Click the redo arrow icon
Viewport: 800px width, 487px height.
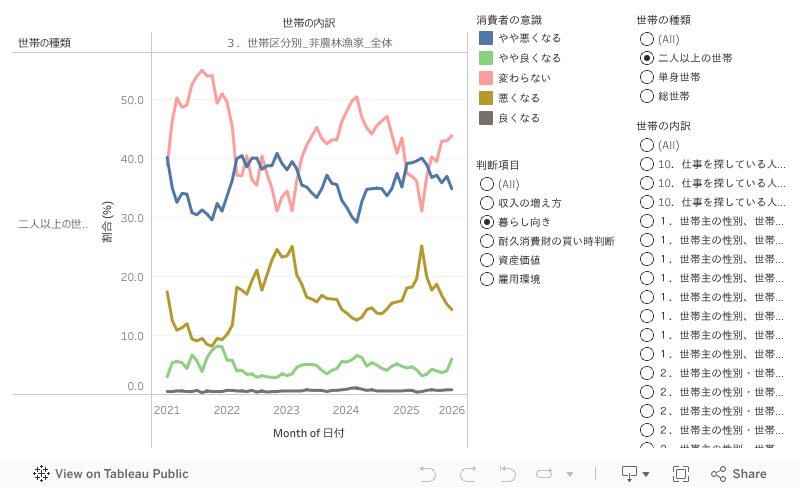pos(467,474)
